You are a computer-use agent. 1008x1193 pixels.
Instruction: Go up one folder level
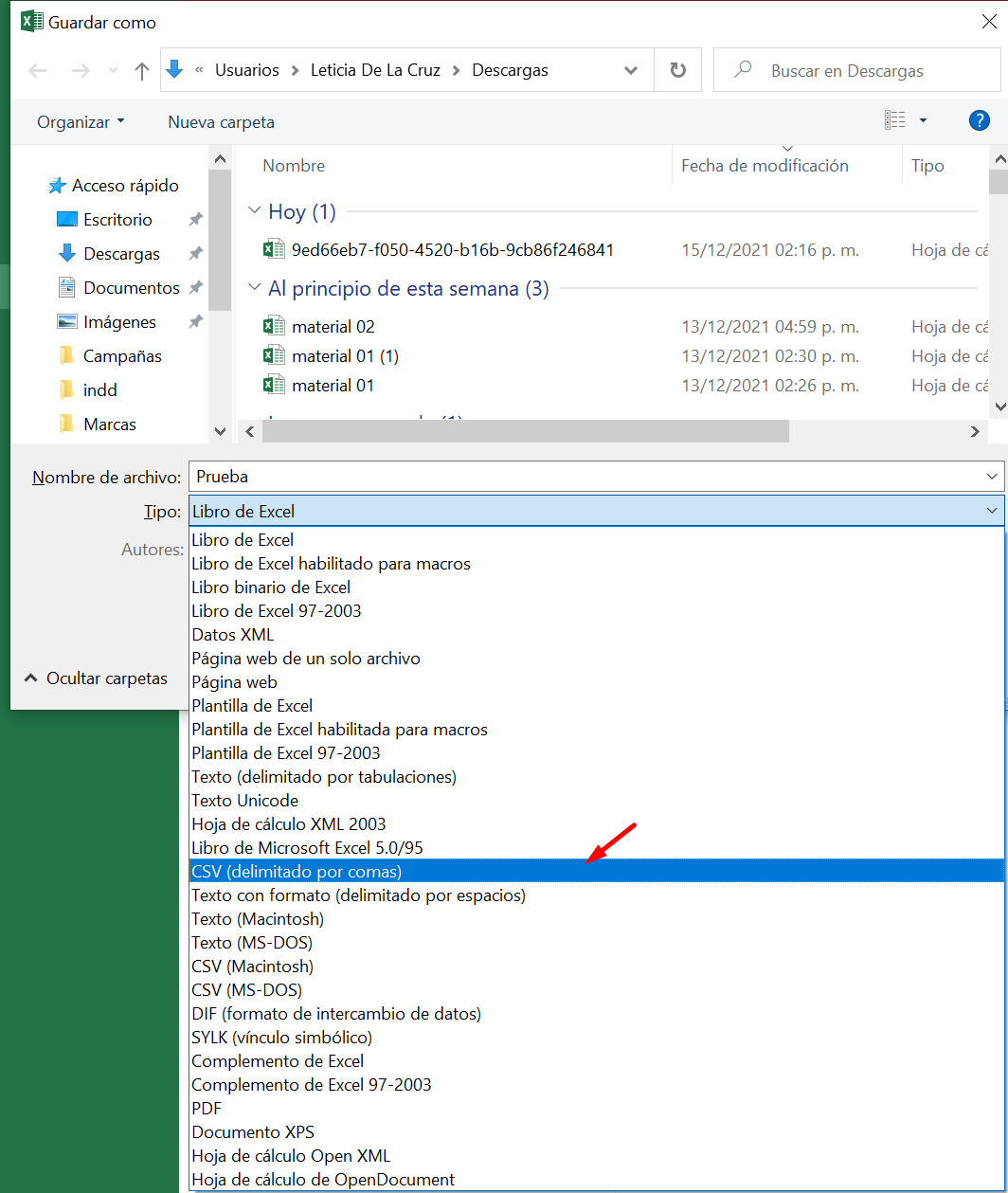(x=142, y=70)
